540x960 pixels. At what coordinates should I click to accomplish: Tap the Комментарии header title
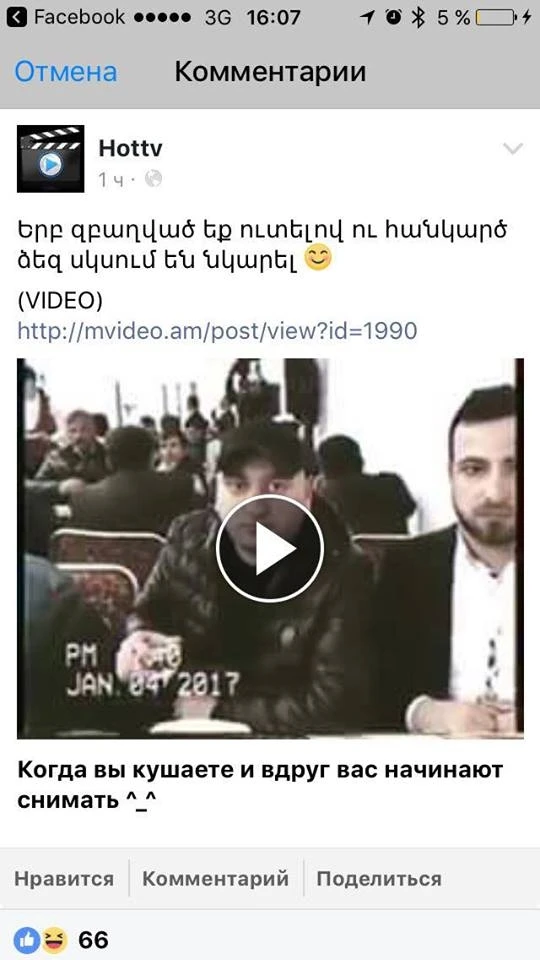[271, 72]
